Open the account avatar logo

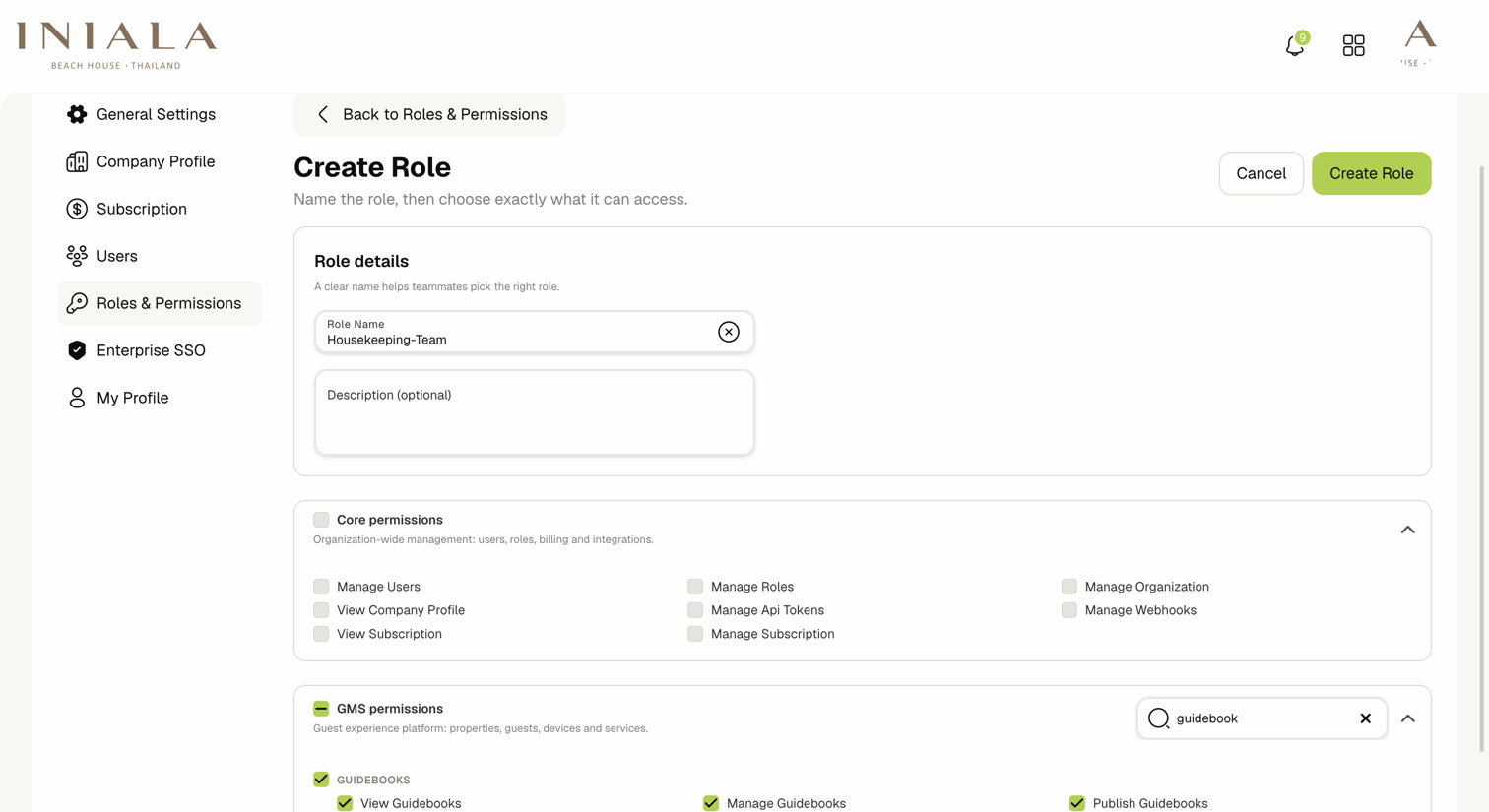click(x=1419, y=43)
